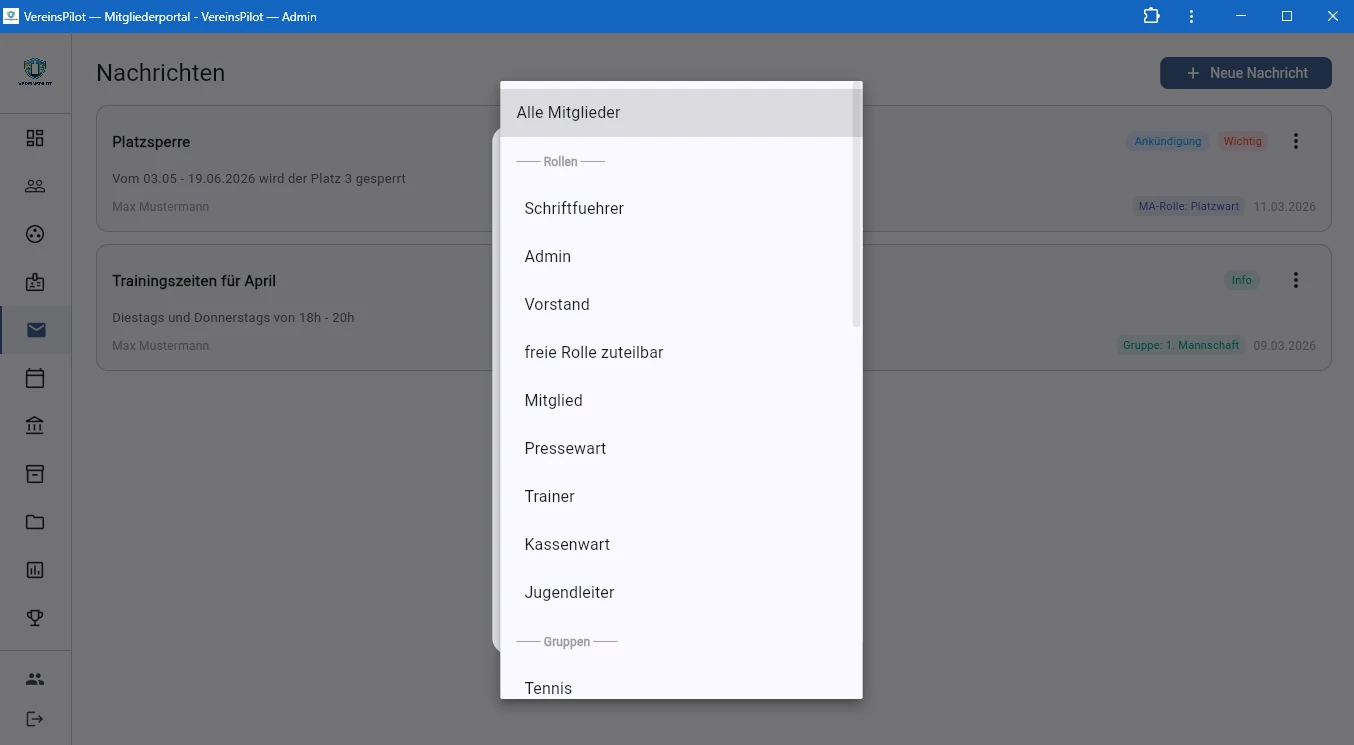Click the 'Neue Nachricht' button
The image size is (1354, 745).
1245,72
